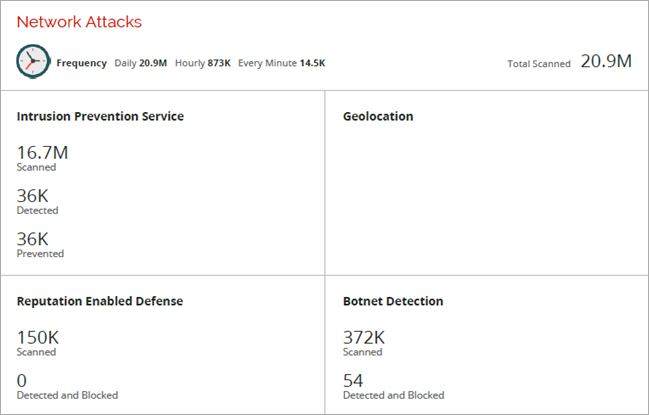Select the 0 Detected and Blocked value
This screenshot has width=649, height=415.
click(x=22, y=380)
